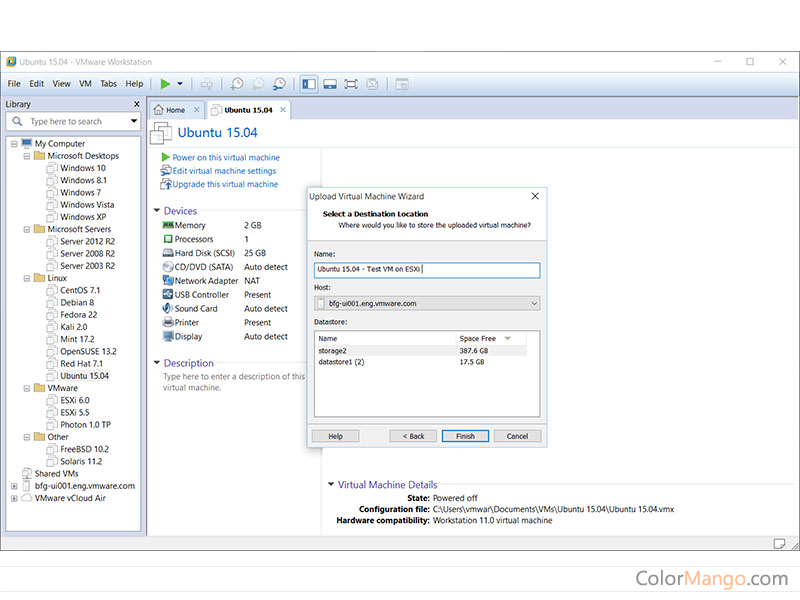
Task: Open the Host dropdown in the wizard
Action: (533, 303)
